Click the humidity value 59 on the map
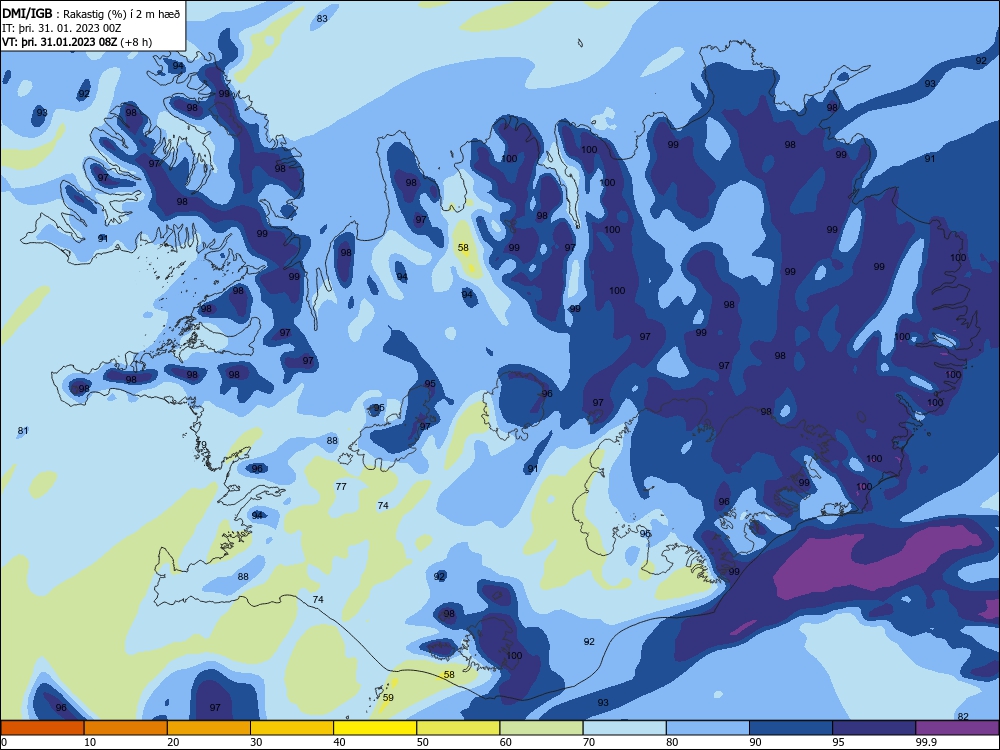 click(388, 698)
